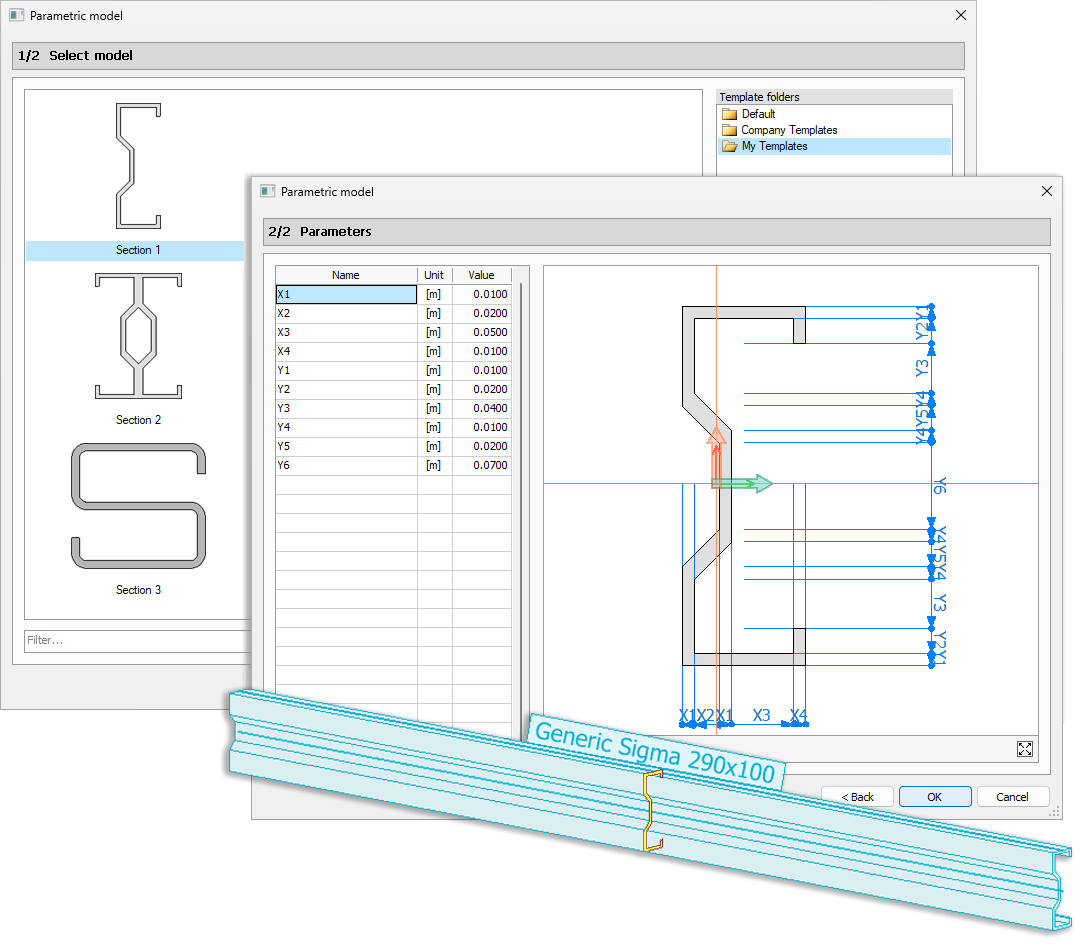Open the Company Templates folder
Image resolution: width=1083 pixels, height=945 pixels.
pyautogui.click(x=788, y=130)
